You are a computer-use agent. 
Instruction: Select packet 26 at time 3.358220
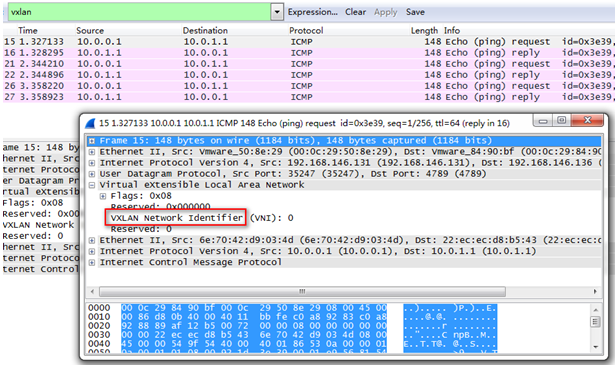(308, 86)
